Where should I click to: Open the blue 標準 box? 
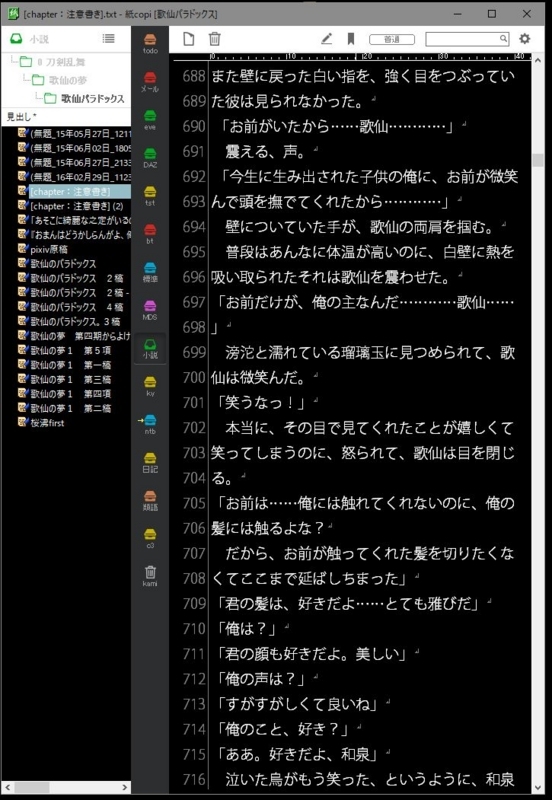[x=150, y=271]
